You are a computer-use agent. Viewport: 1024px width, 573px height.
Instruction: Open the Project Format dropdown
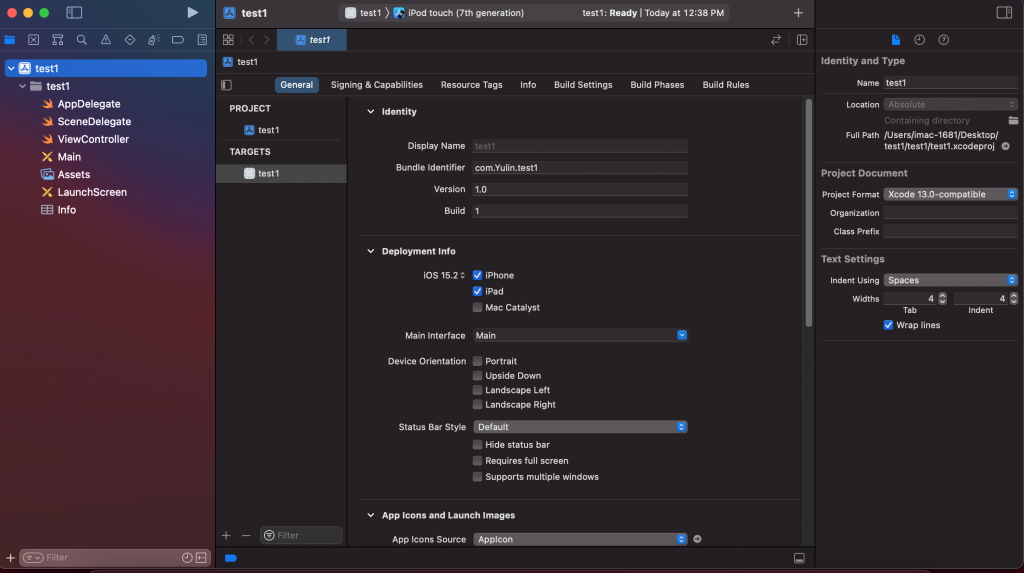tap(950, 194)
